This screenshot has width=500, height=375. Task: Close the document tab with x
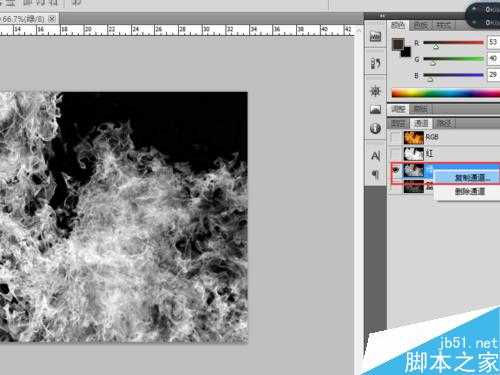coord(52,19)
